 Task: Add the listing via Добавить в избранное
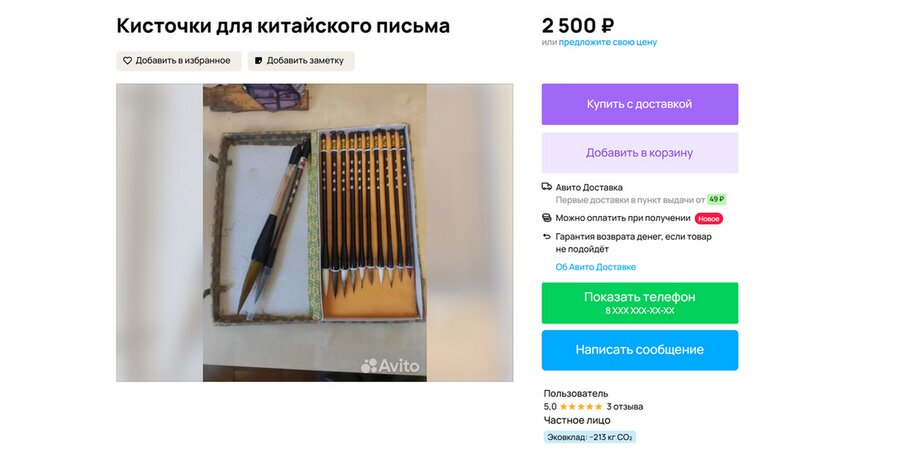[179, 61]
